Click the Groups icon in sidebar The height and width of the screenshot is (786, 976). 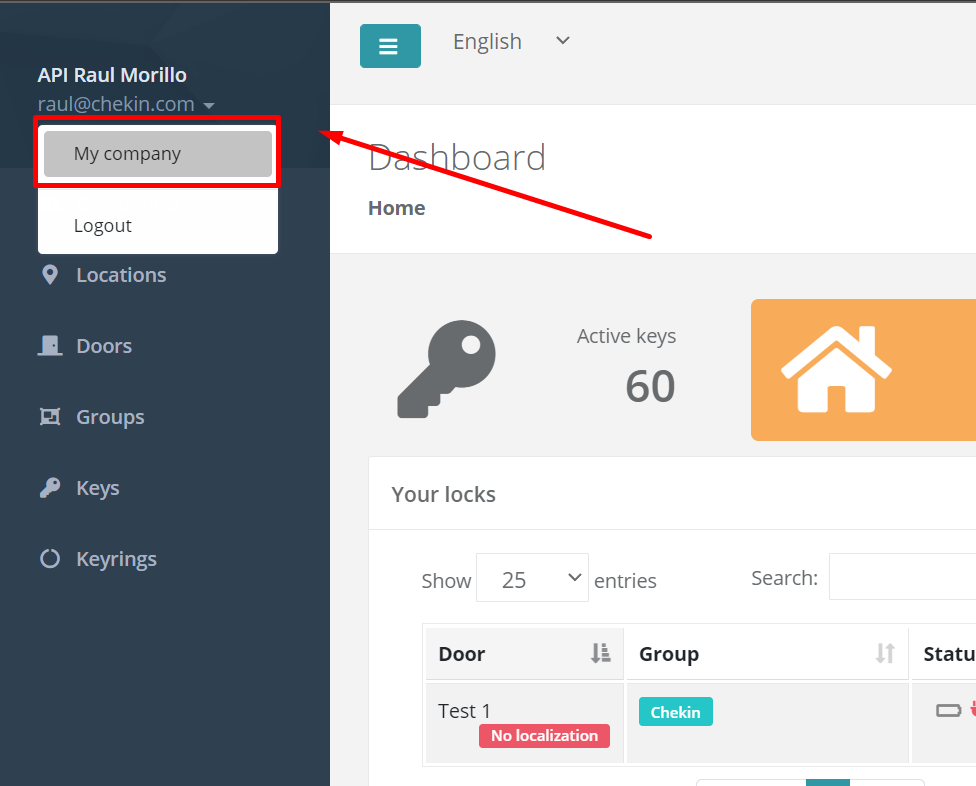point(50,417)
